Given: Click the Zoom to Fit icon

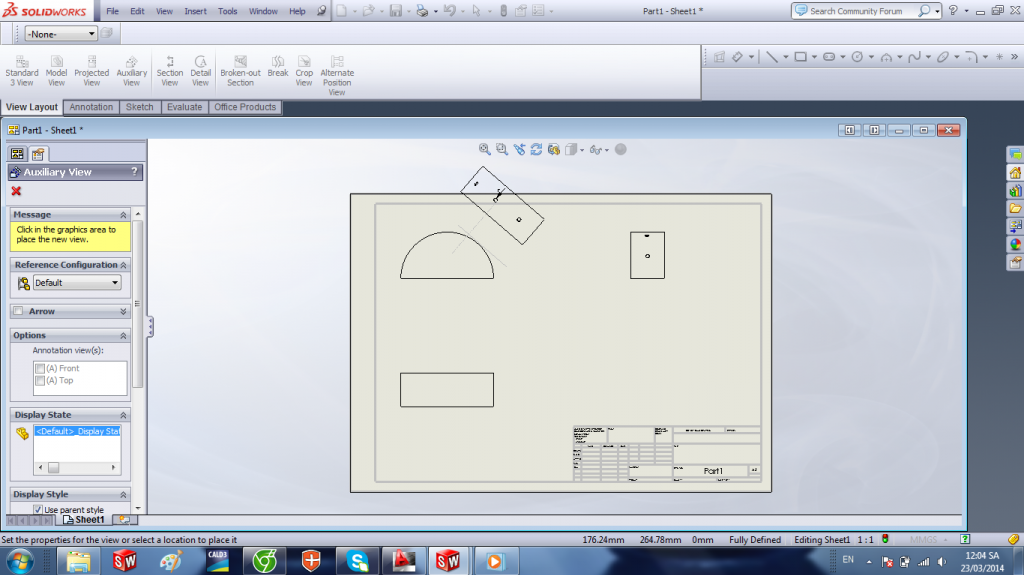Looking at the screenshot, I should coord(485,150).
